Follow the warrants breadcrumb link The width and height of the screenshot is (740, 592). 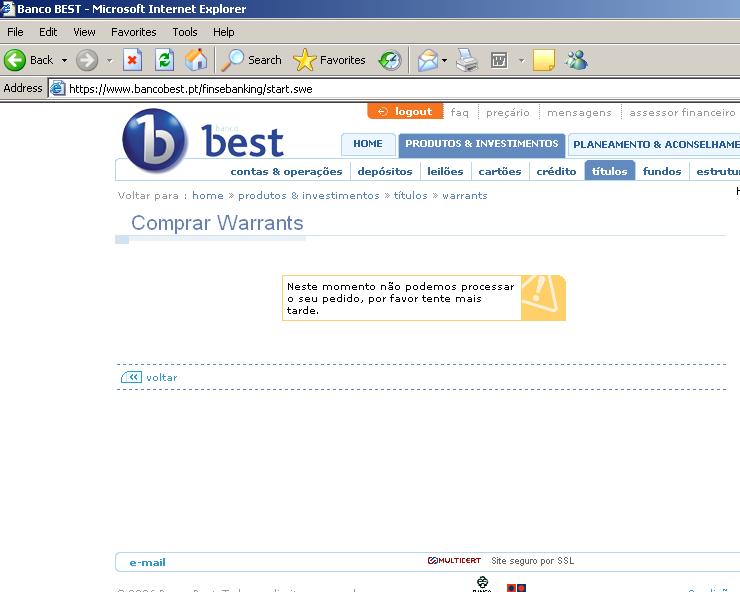[465, 195]
